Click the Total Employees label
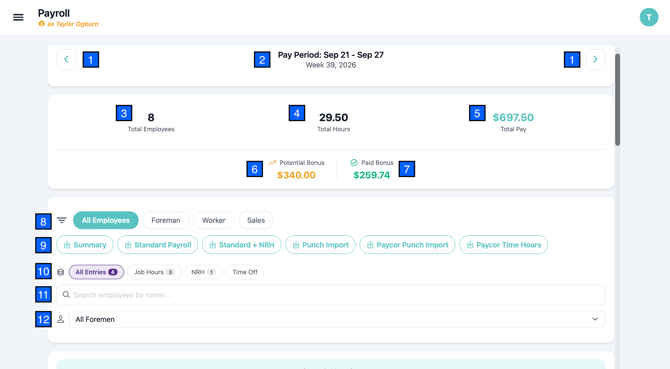 point(151,129)
